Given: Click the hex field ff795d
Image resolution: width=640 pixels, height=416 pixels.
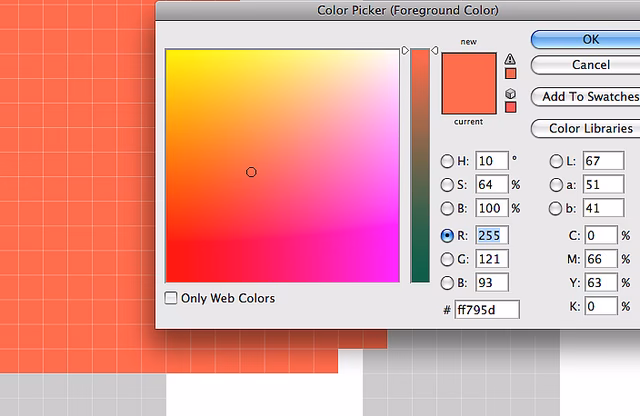Looking at the screenshot, I should click(x=487, y=310).
